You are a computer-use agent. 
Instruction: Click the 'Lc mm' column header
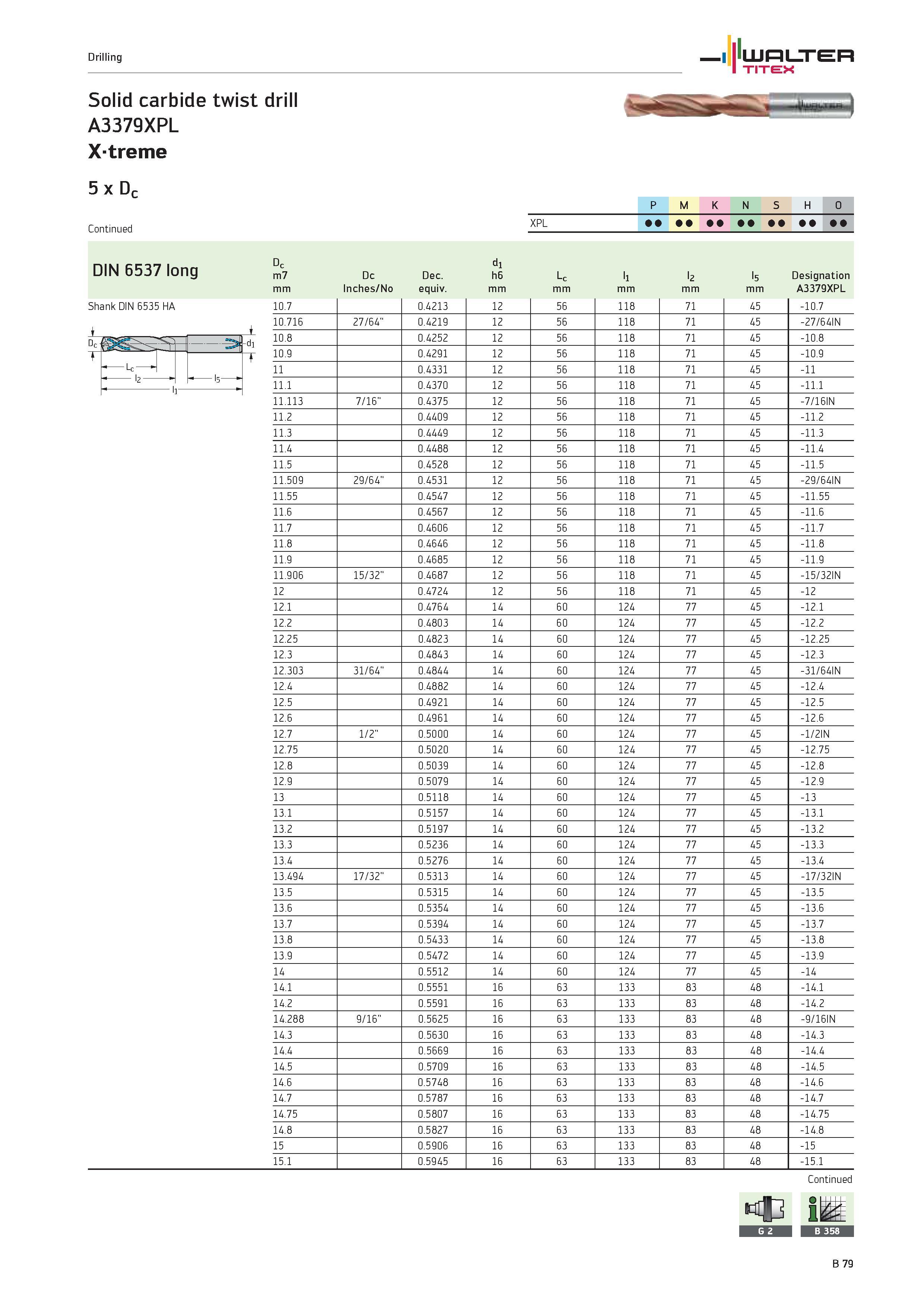pyautogui.click(x=561, y=282)
